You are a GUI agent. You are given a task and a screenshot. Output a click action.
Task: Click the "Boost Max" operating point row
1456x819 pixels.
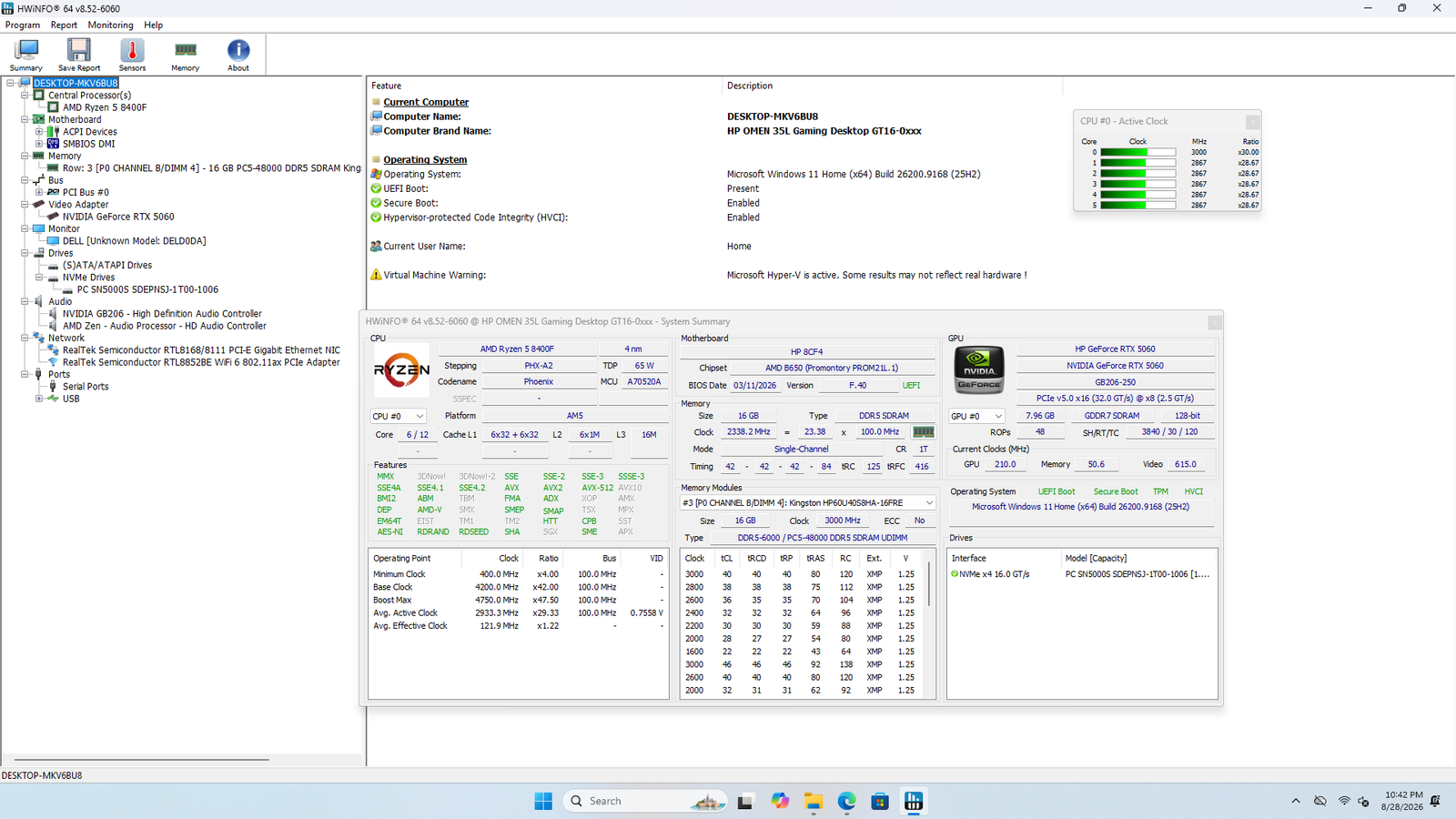point(519,601)
